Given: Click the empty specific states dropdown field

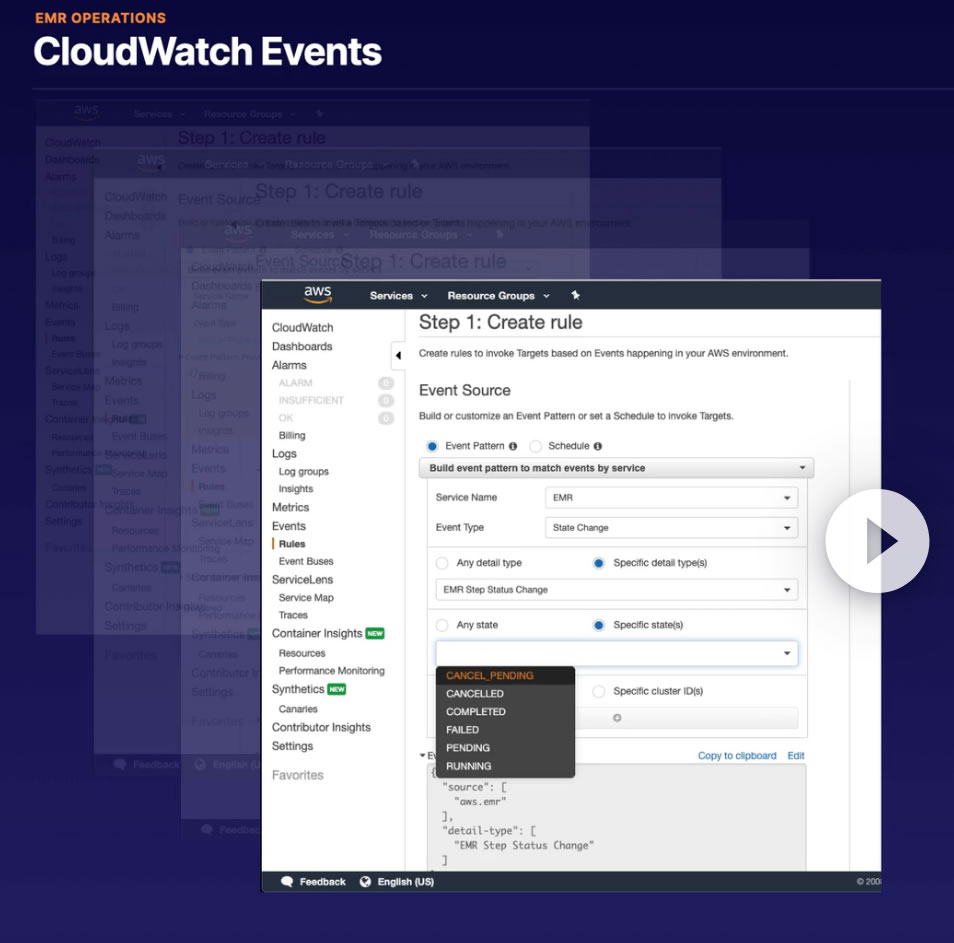Looking at the screenshot, I should (x=617, y=653).
